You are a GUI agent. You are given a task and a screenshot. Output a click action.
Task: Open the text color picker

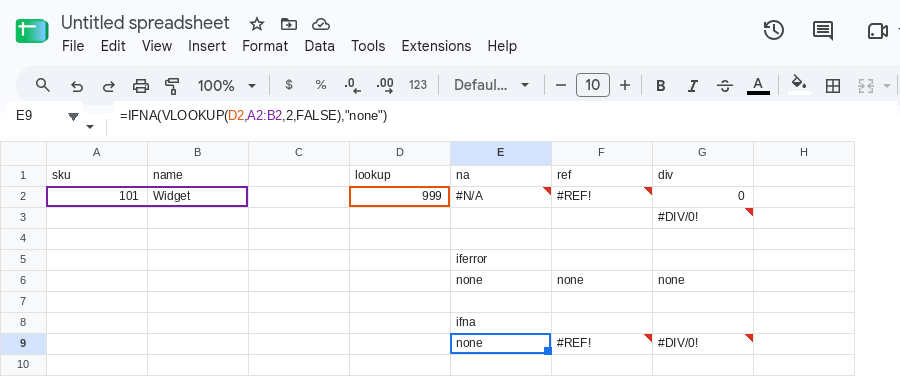pyautogui.click(x=758, y=86)
